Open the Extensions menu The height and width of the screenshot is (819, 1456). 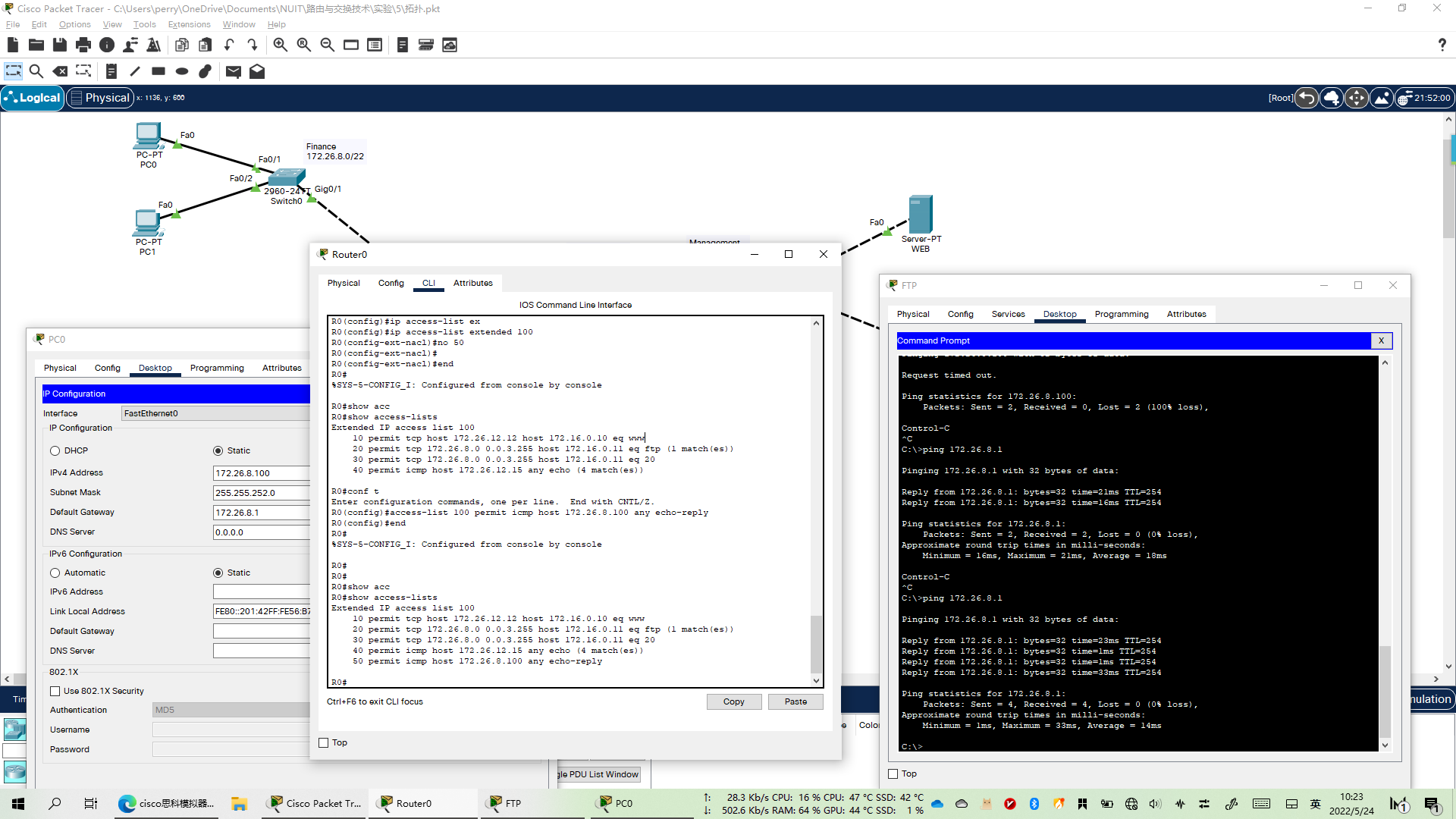pyautogui.click(x=189, y=24)
